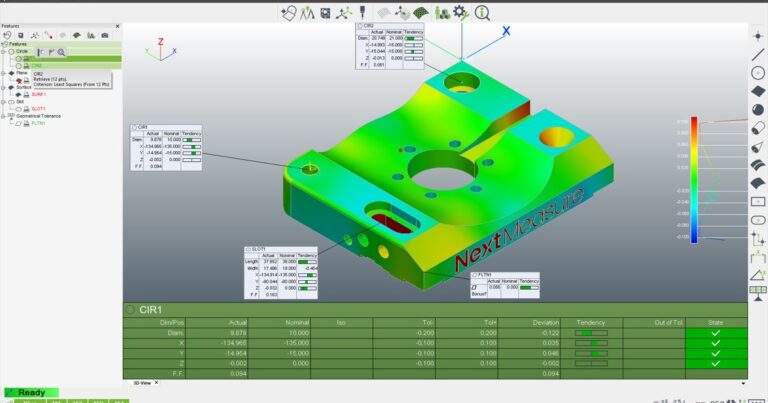Close the 3D-View tab
Viewport: 768px width, 403px height.
tap(156, 382)
